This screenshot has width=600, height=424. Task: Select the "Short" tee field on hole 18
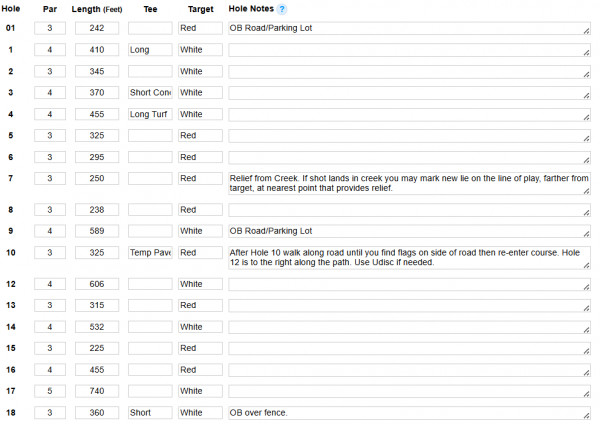point(150,412)
